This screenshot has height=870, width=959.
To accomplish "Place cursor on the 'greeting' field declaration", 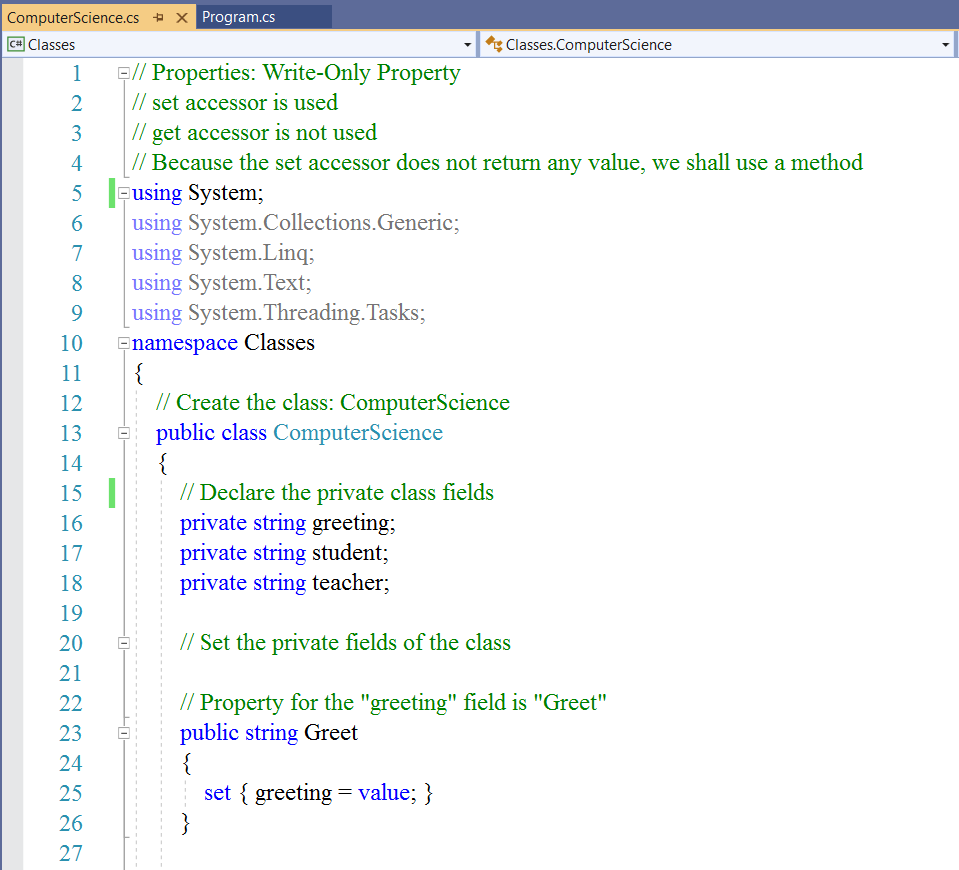I will click(353, 523).
